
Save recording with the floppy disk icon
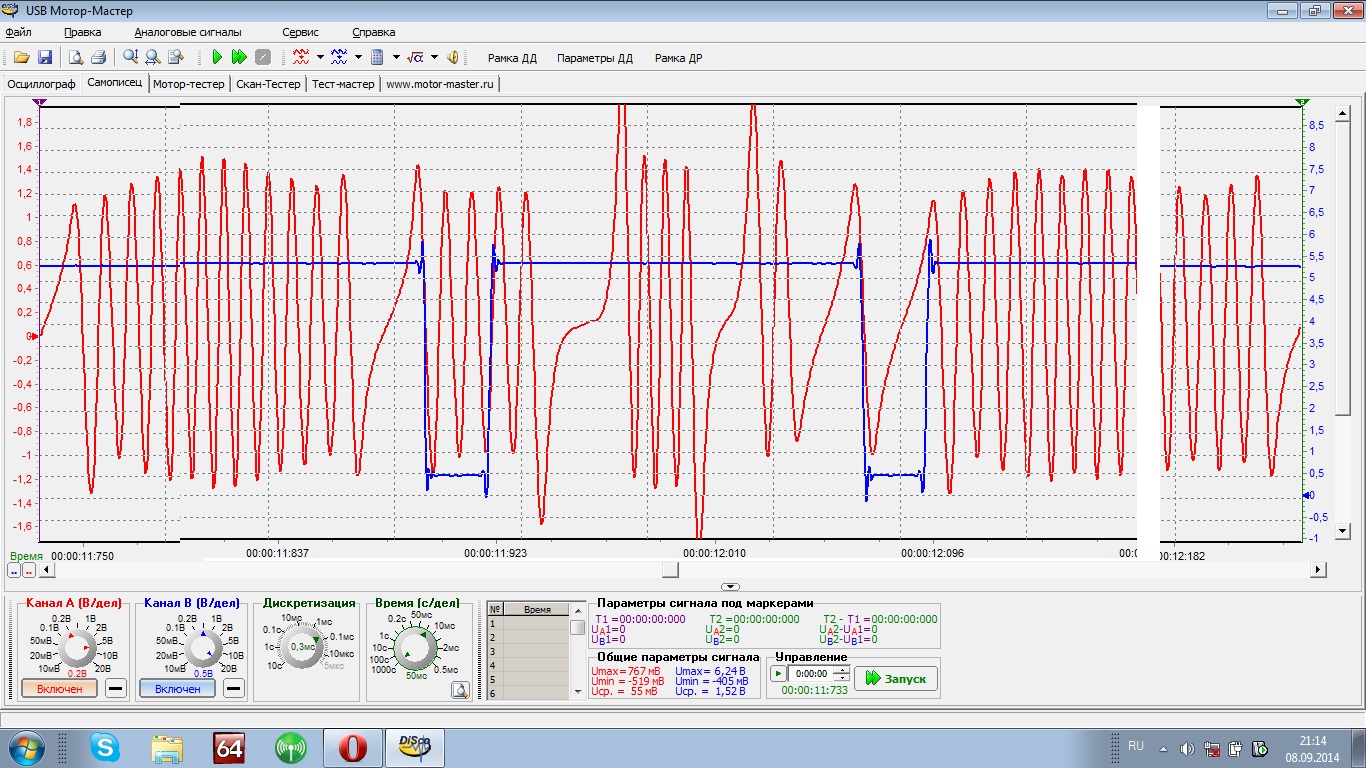45,58
